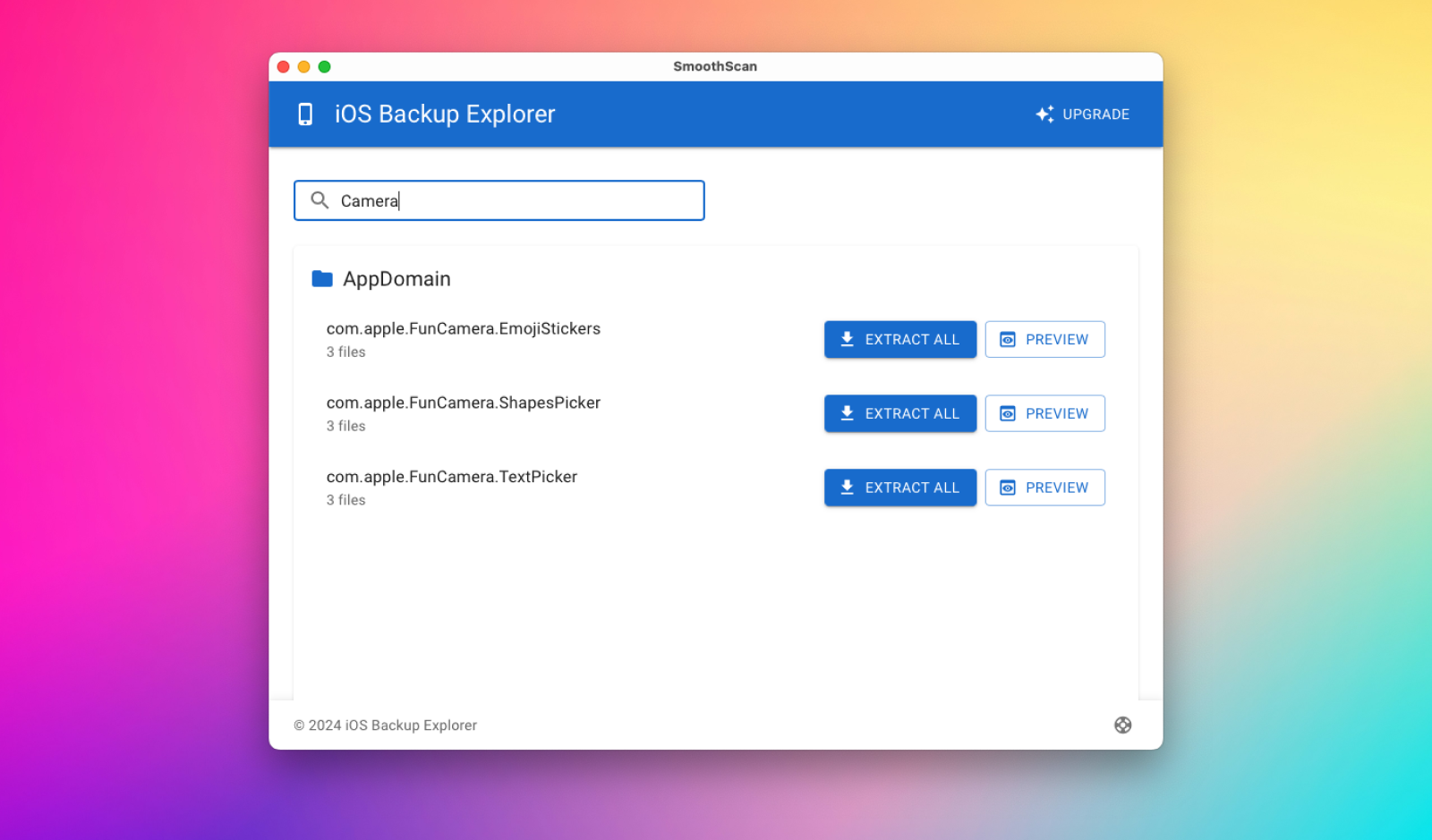This screenshot has width=1432, height=840.
Task: Click the iOS Backup Explorer title
Action: pos(445,115)
